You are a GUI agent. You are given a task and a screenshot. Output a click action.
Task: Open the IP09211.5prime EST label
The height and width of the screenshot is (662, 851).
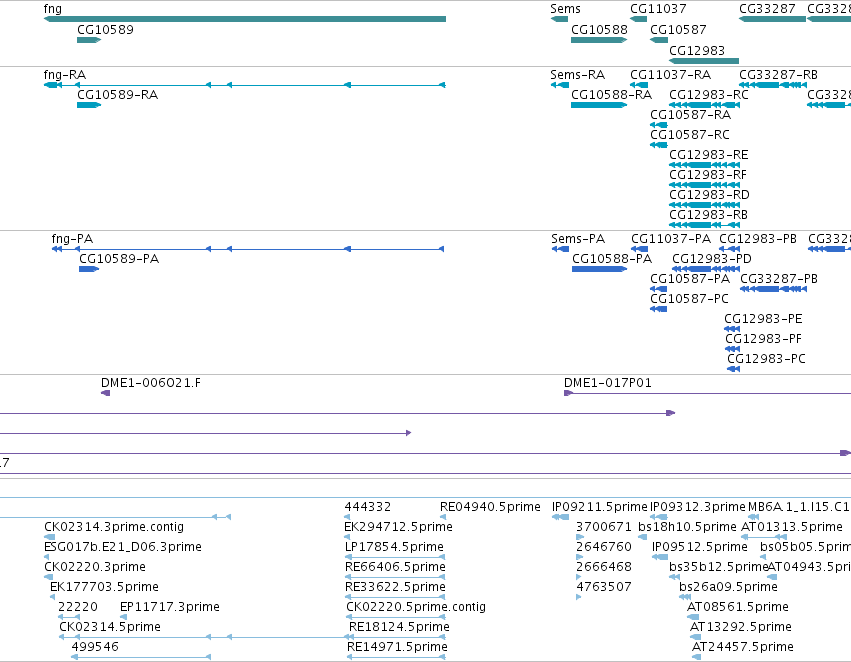600,507
